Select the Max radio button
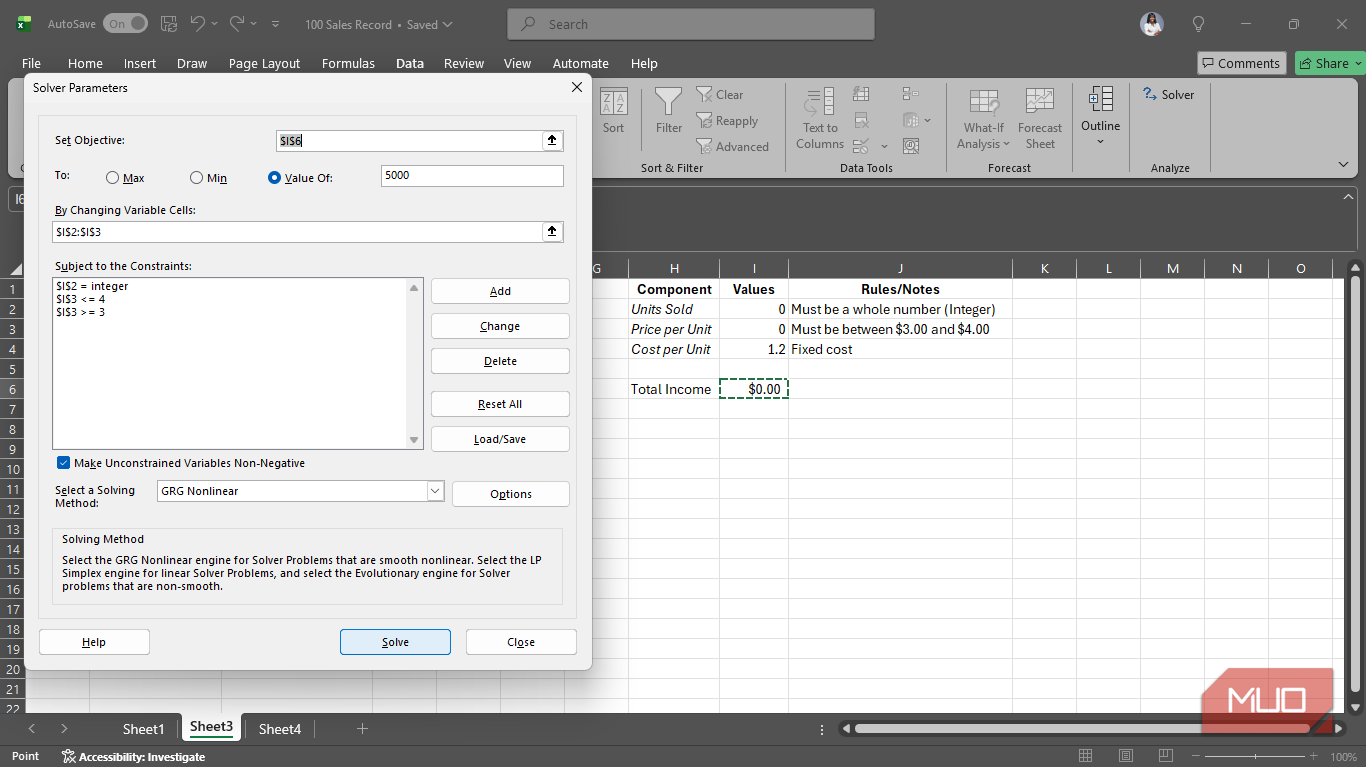 coord(113,178)
